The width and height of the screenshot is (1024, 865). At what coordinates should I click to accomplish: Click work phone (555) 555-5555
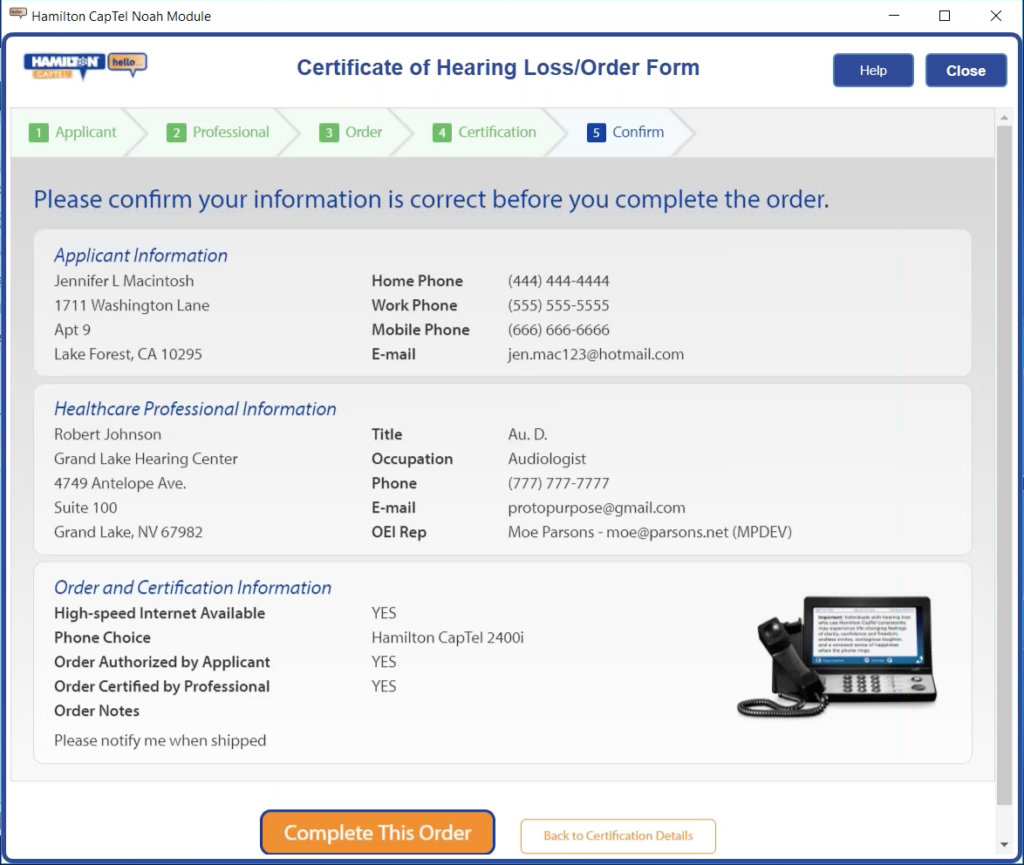(558, 306)
